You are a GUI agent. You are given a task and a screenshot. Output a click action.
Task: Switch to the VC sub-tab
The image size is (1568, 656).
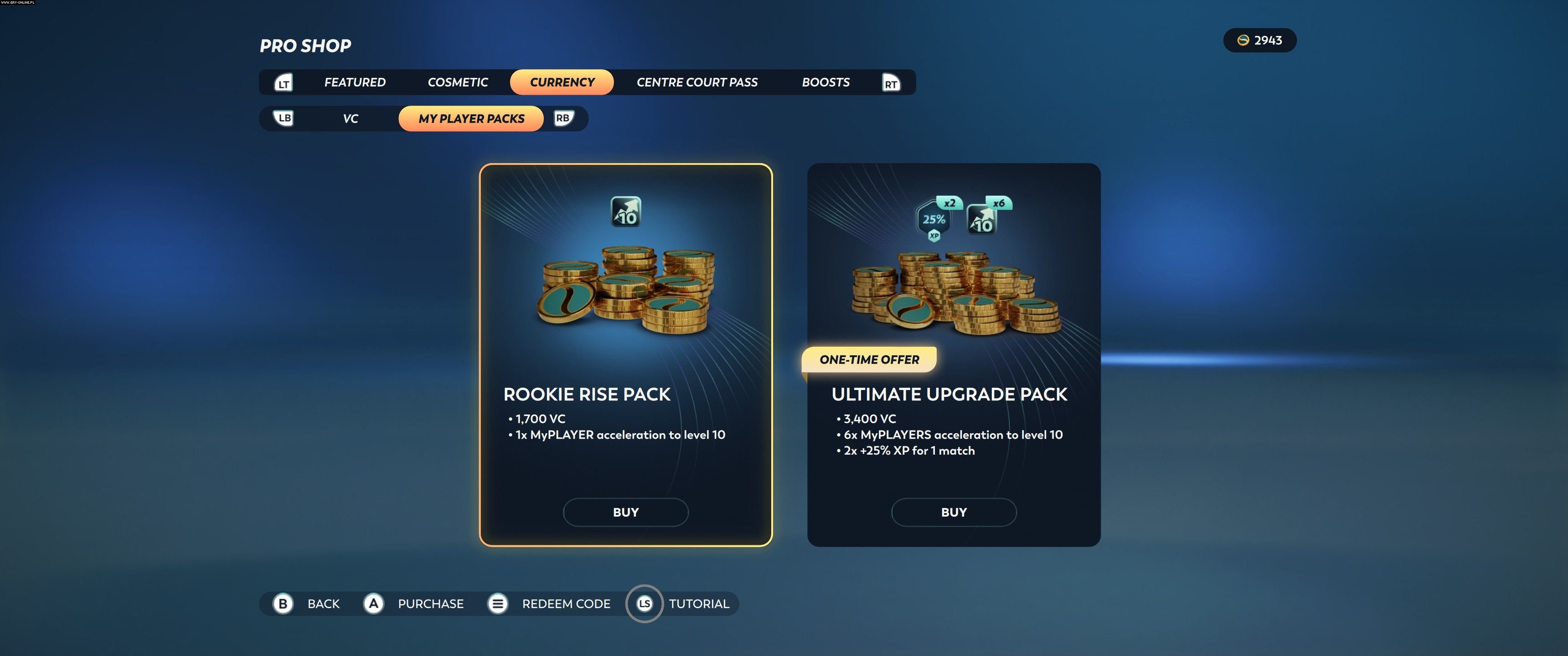pos(351,118)
